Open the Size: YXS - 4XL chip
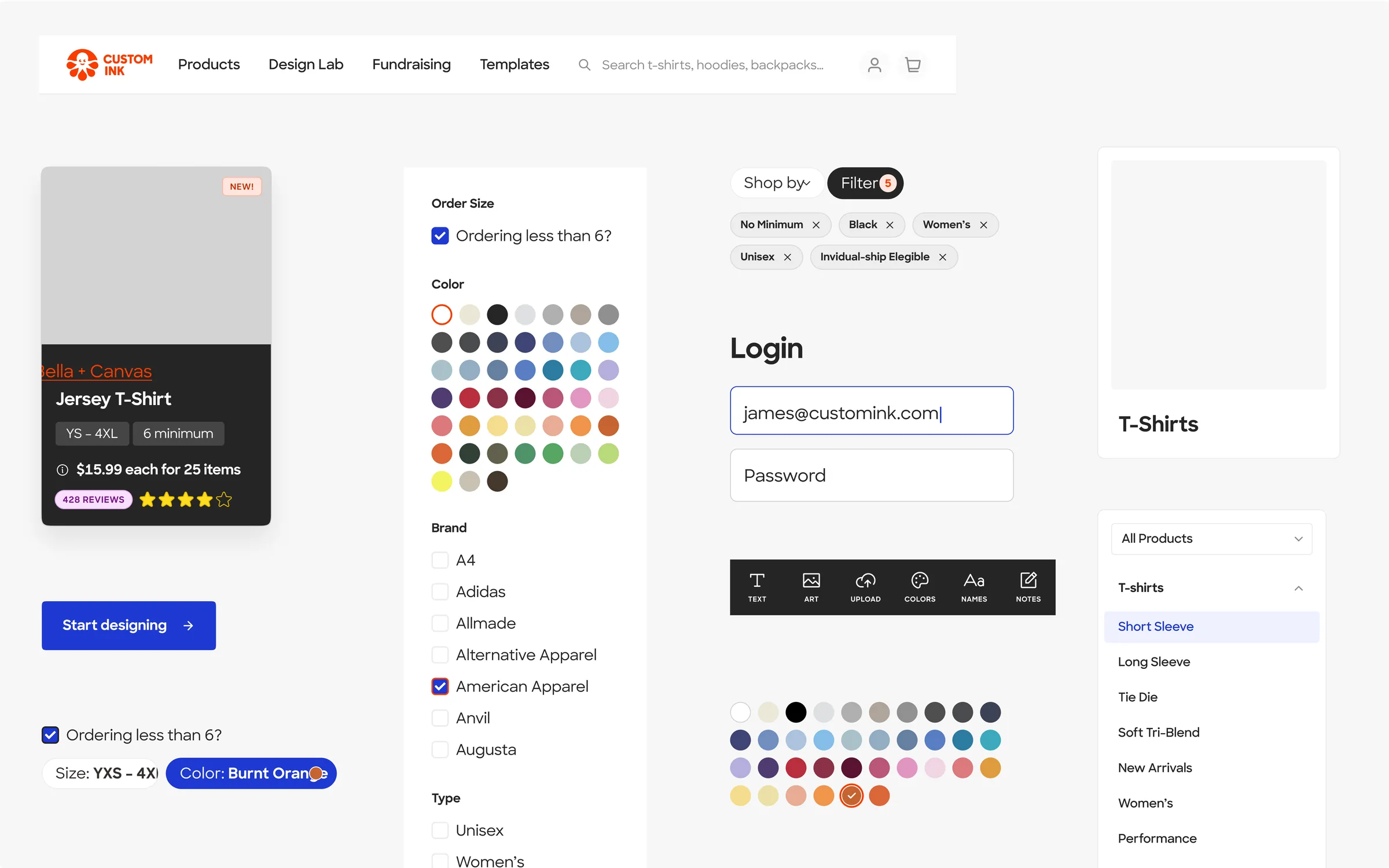The image size is (1389, 868). tap(101, 774)
